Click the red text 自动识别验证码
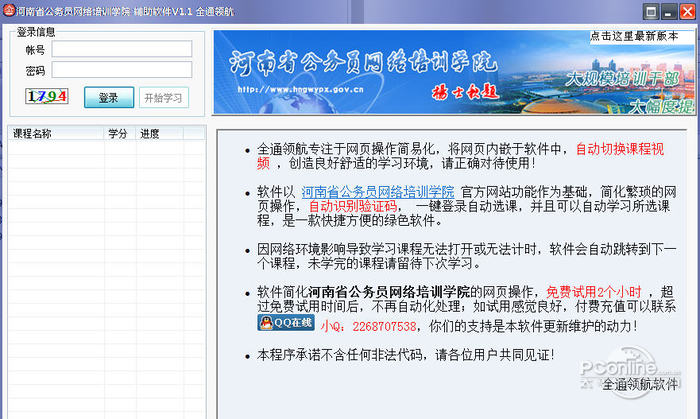The image size is (700, 419). click(353, 206)
